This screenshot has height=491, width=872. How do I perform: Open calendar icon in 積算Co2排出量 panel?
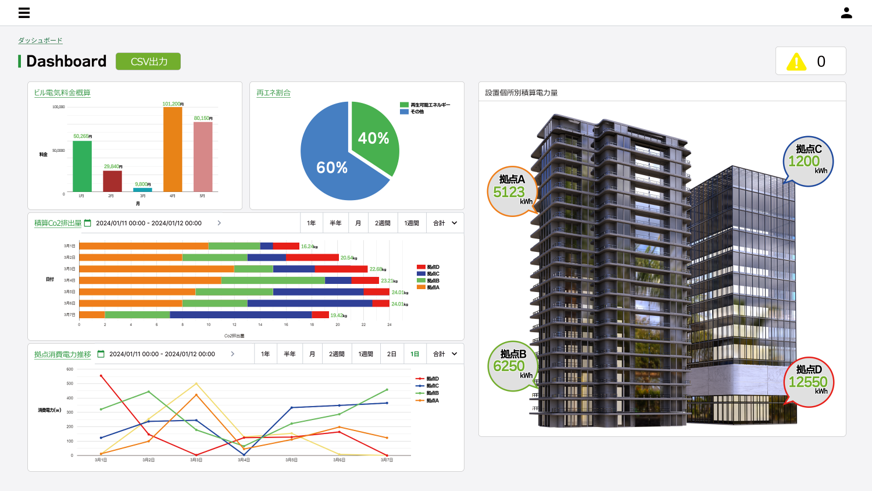point(88,223)
